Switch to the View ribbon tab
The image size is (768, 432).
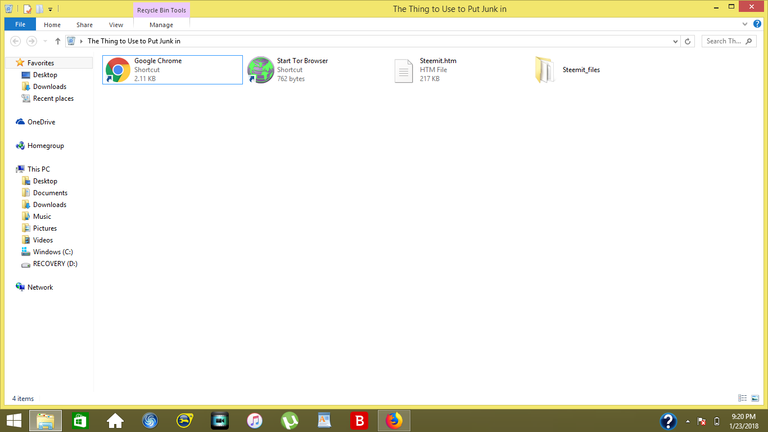[x=116, y=24]
